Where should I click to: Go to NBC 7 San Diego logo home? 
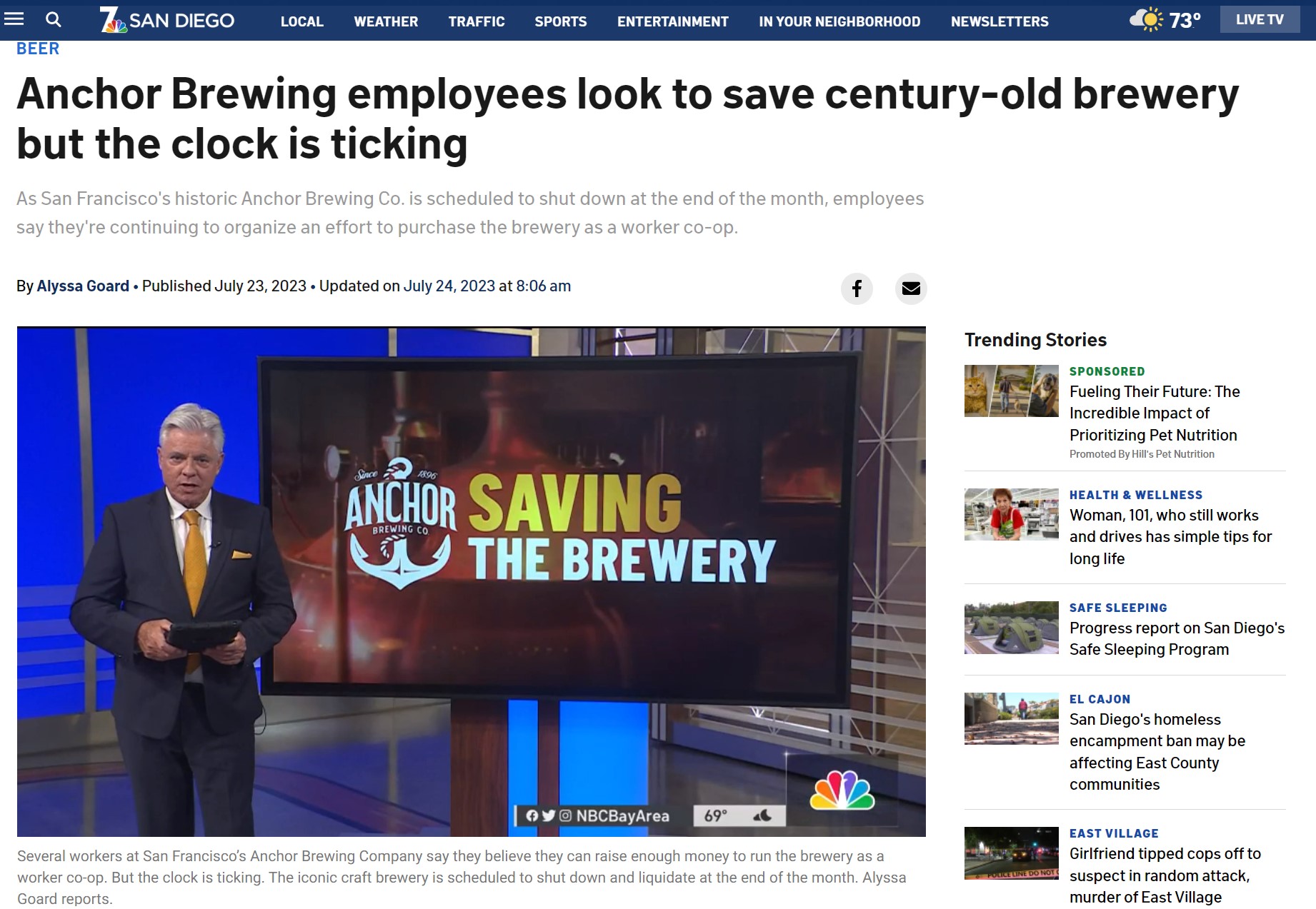pos(166,20)
